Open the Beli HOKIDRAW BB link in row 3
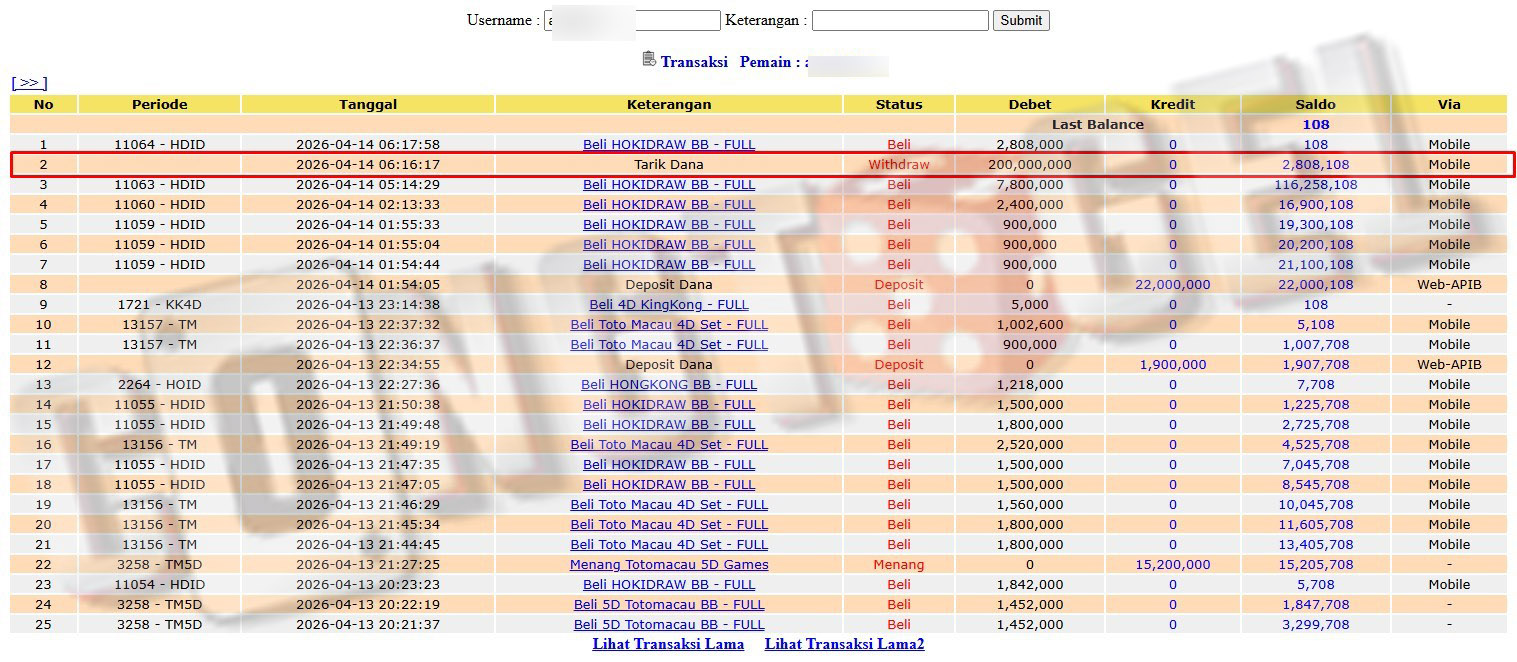Viewport: 1517px width, 662px height. [668, 184]
